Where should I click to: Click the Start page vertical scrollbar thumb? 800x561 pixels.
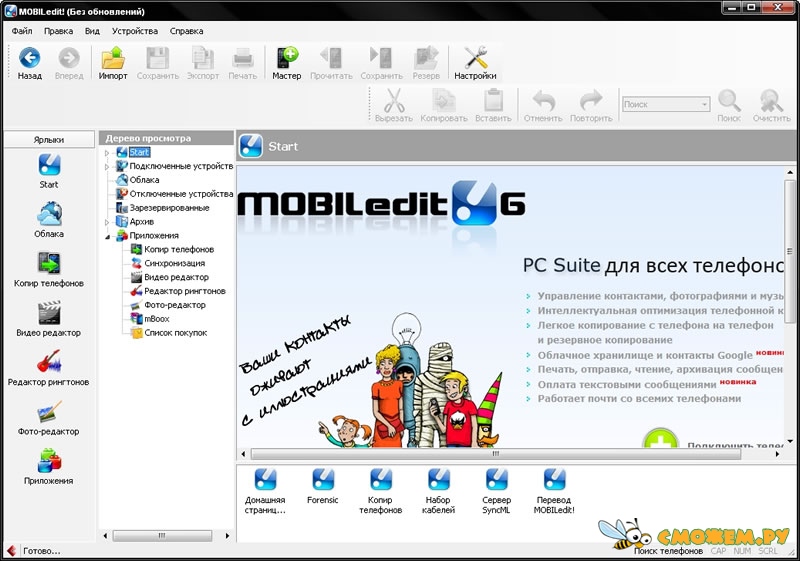click(789, 251)
